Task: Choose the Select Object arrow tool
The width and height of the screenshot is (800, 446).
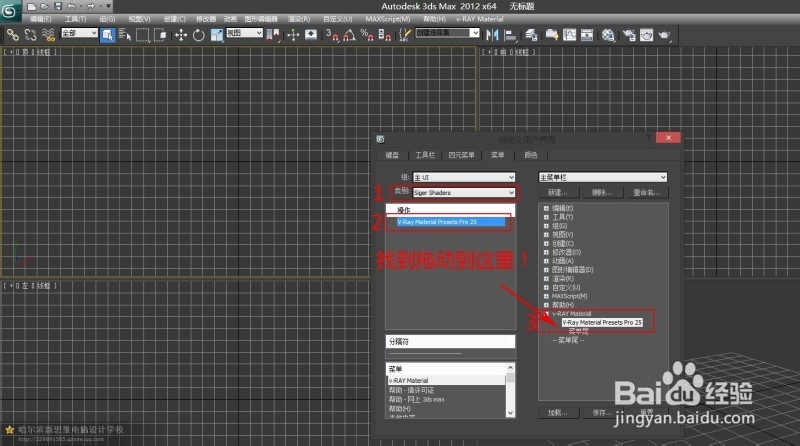Action: coord(109,34)
